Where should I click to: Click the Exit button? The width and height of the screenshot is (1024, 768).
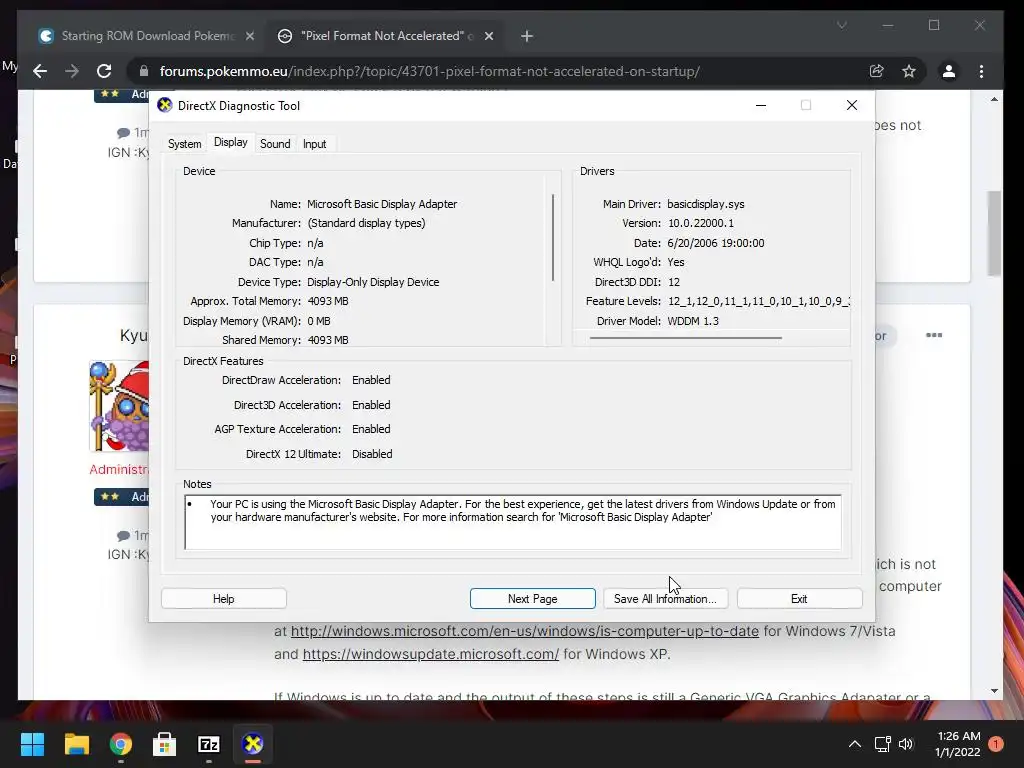click(x=799, y=598)
